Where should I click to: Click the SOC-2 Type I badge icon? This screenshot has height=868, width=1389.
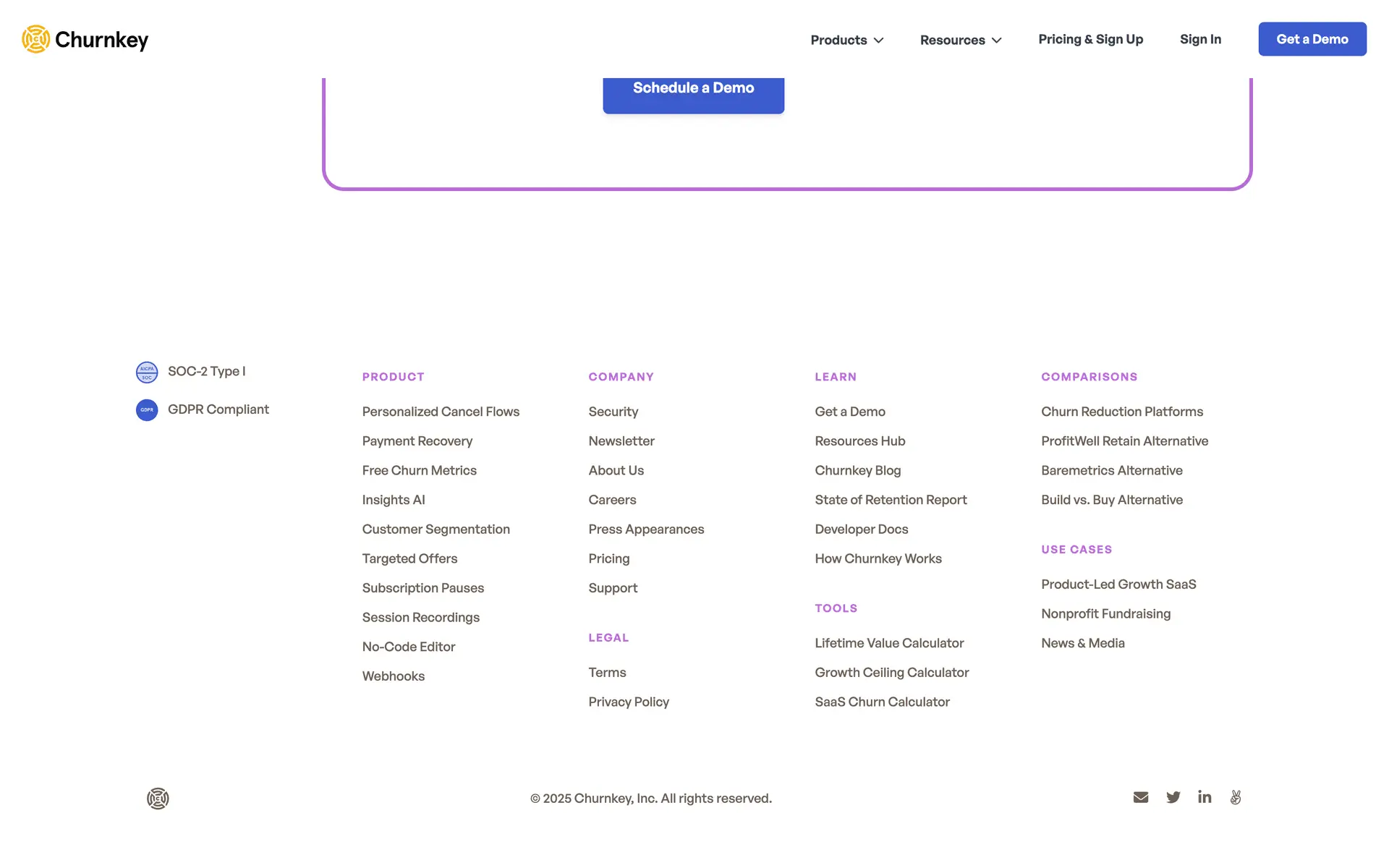(147, 372)
